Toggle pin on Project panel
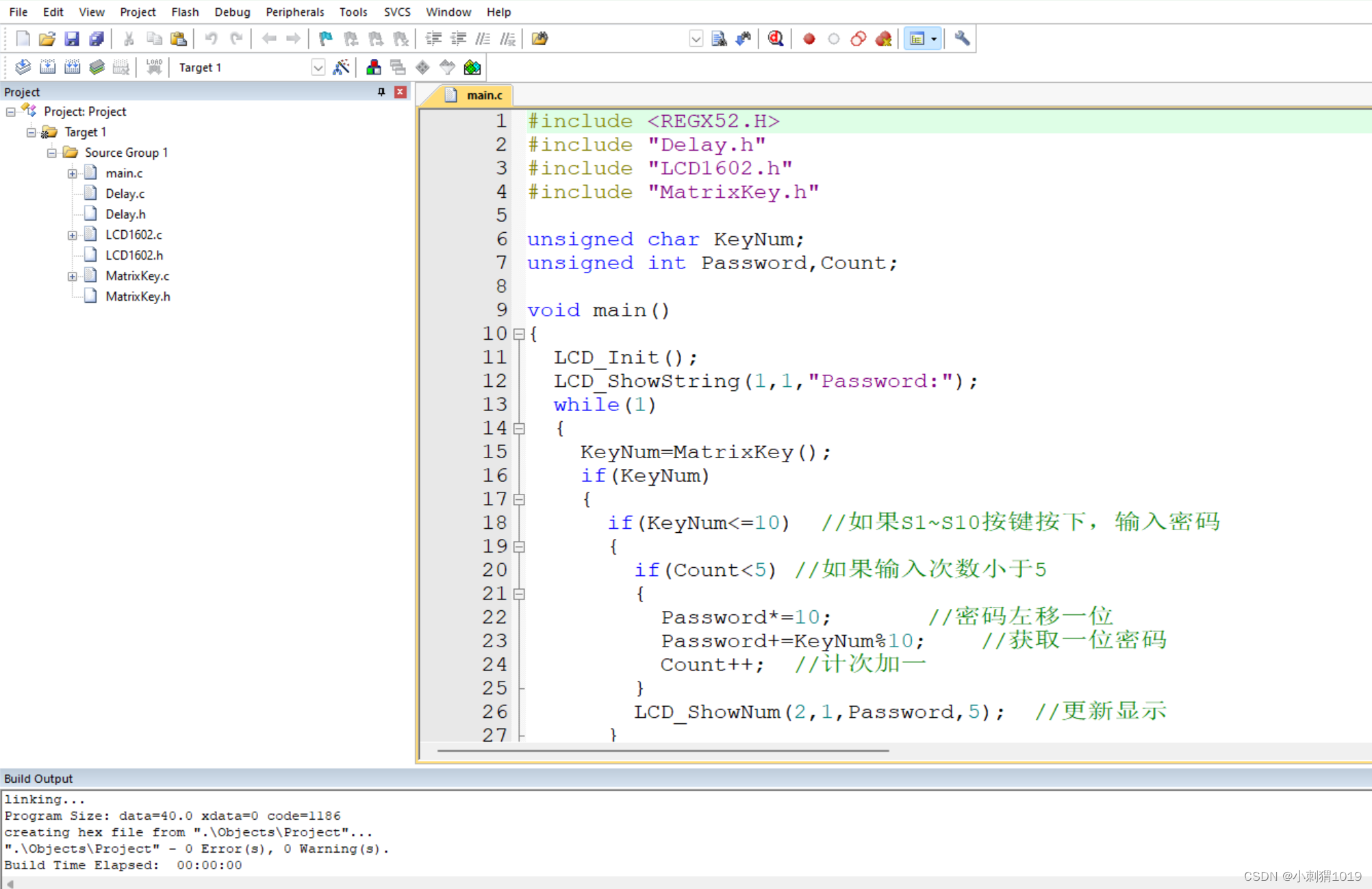Image resolution: width=1372 pixels, height=889 pixels. tap(381, 92)
